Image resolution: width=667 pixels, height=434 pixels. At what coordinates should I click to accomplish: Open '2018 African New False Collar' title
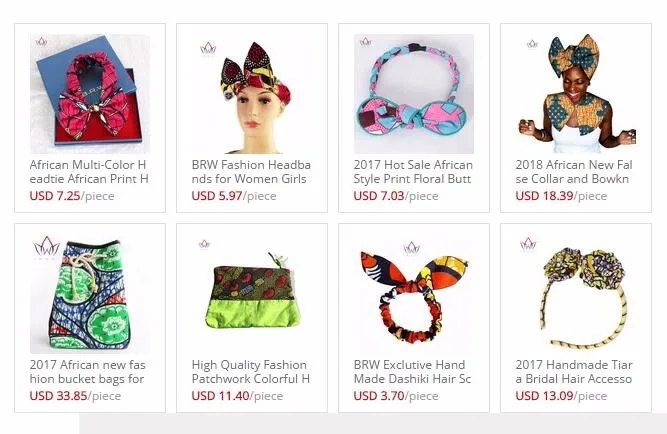[x=574, y=171]
